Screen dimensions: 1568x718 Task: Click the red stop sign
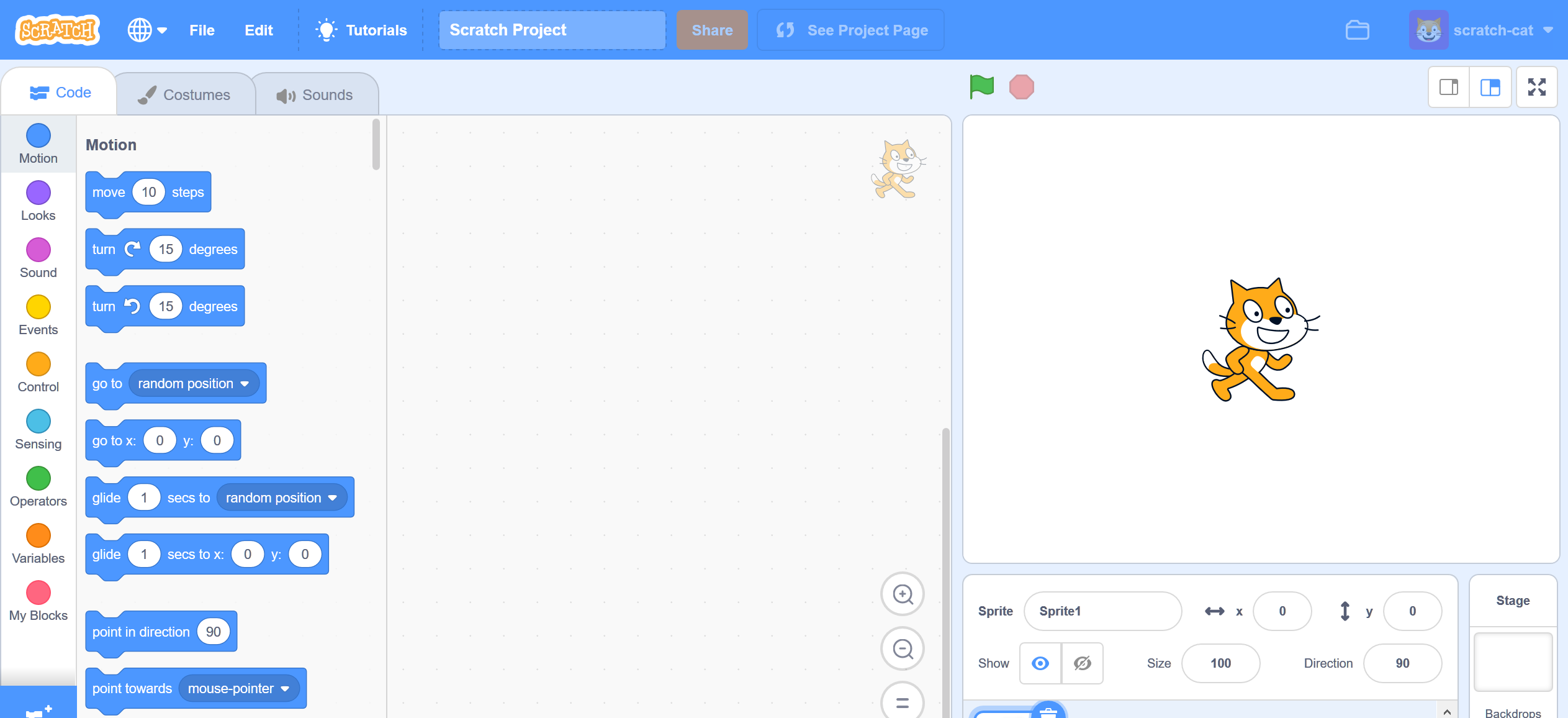pyautogui.click(x=1021, y=87)
